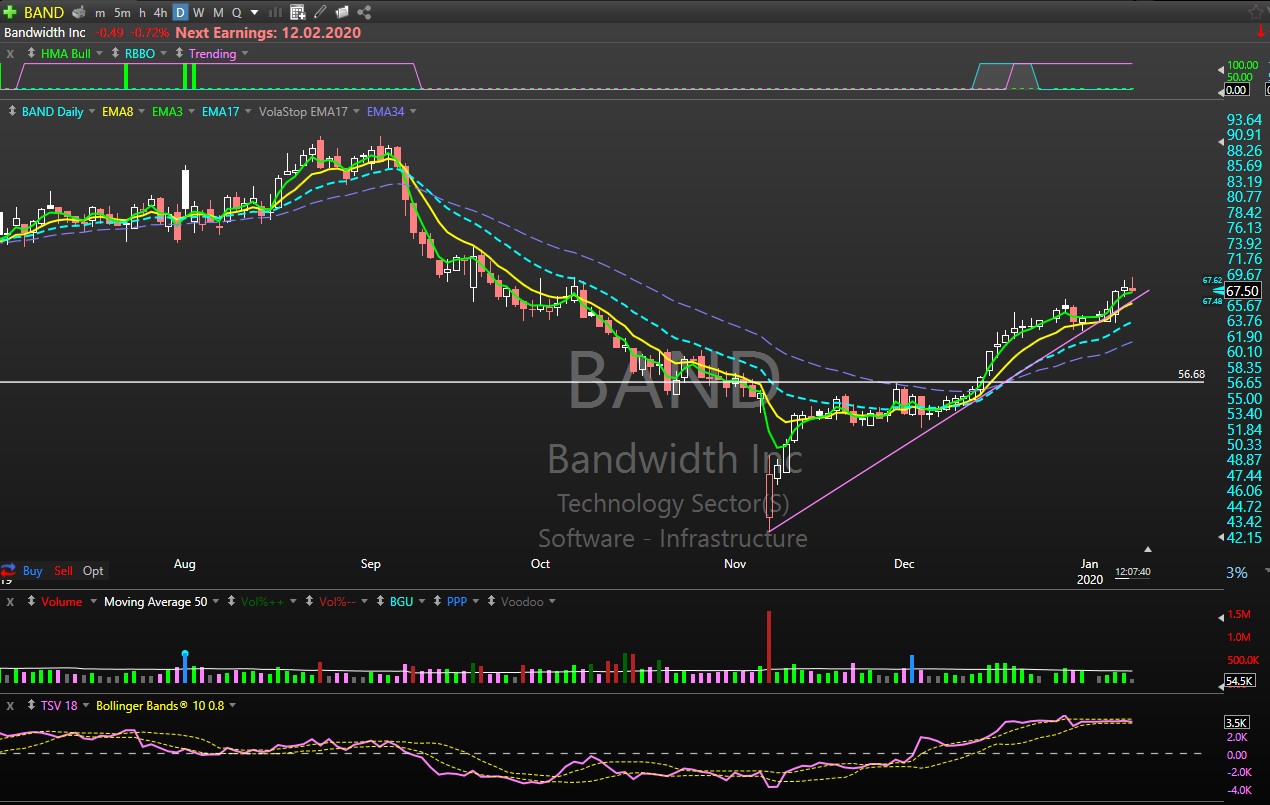
Task: Close the TSV 18 indicator pane
Action: [x=10, y=706]
